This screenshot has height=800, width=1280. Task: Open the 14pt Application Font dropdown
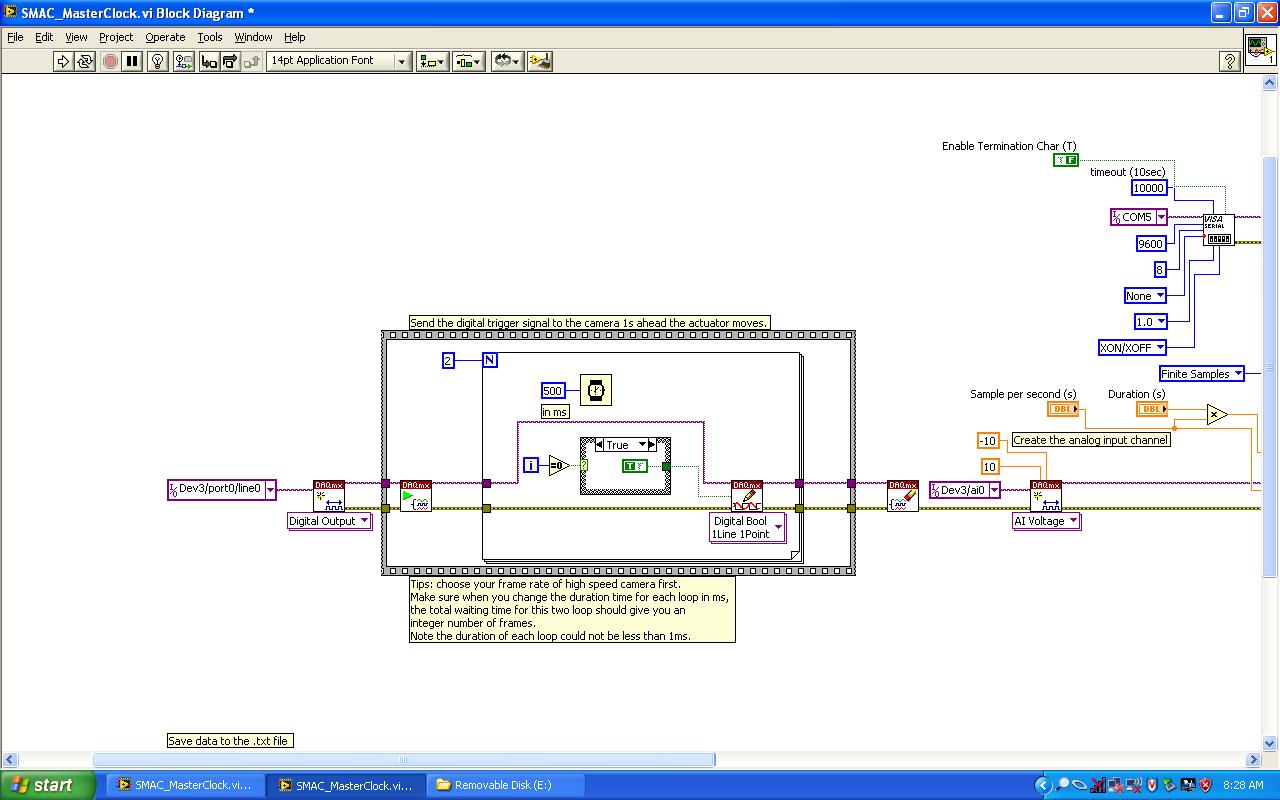pos(339,61)
